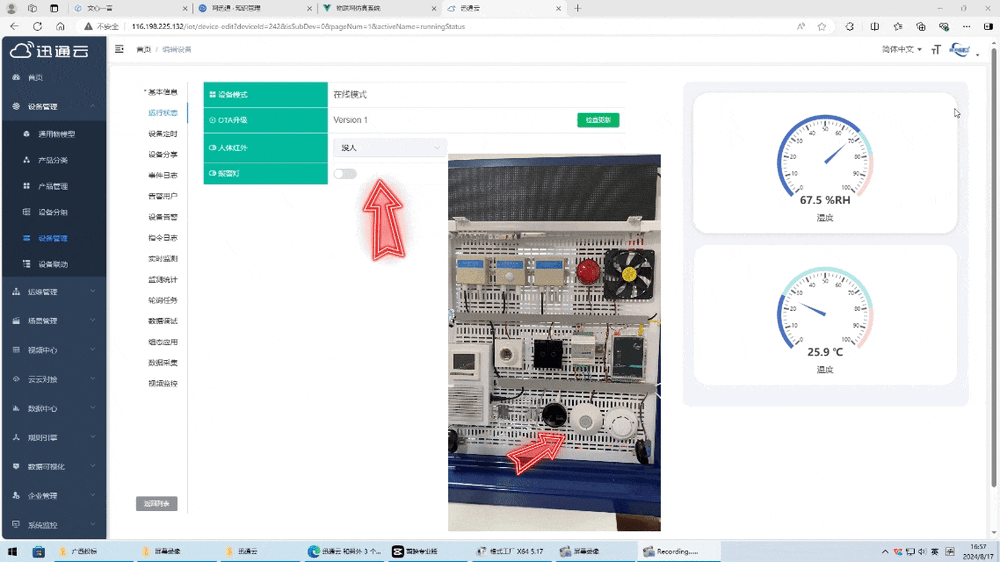1000x562 pixels.
Task: Click the 首页 home icon in sidebar
Action: 16,77
